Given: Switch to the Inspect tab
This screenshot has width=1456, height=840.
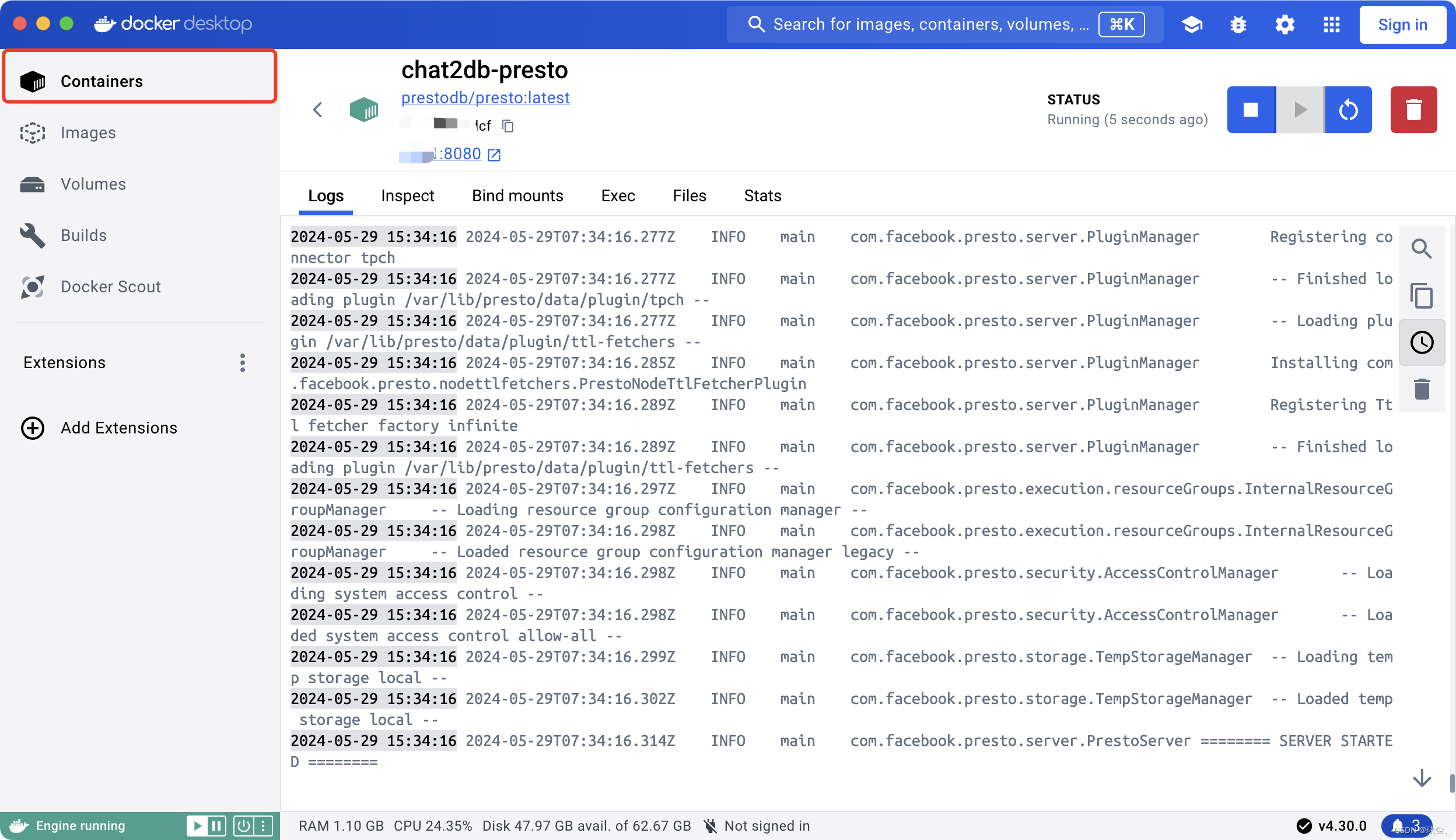Looking at the screenshot, I should click(x=407, y=196).
